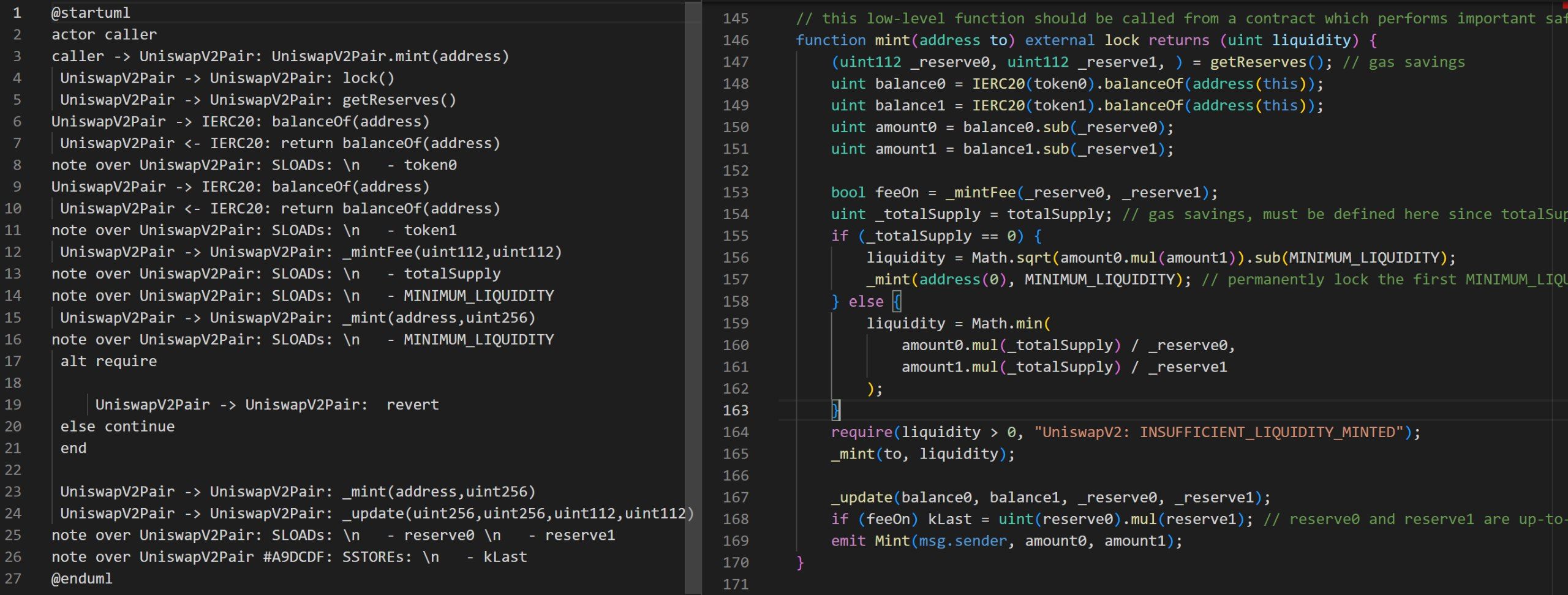Click the '_update' call on line 167
Viewport: 1568px width, 595px height.
pyautogui.click(x=861, y=498)
